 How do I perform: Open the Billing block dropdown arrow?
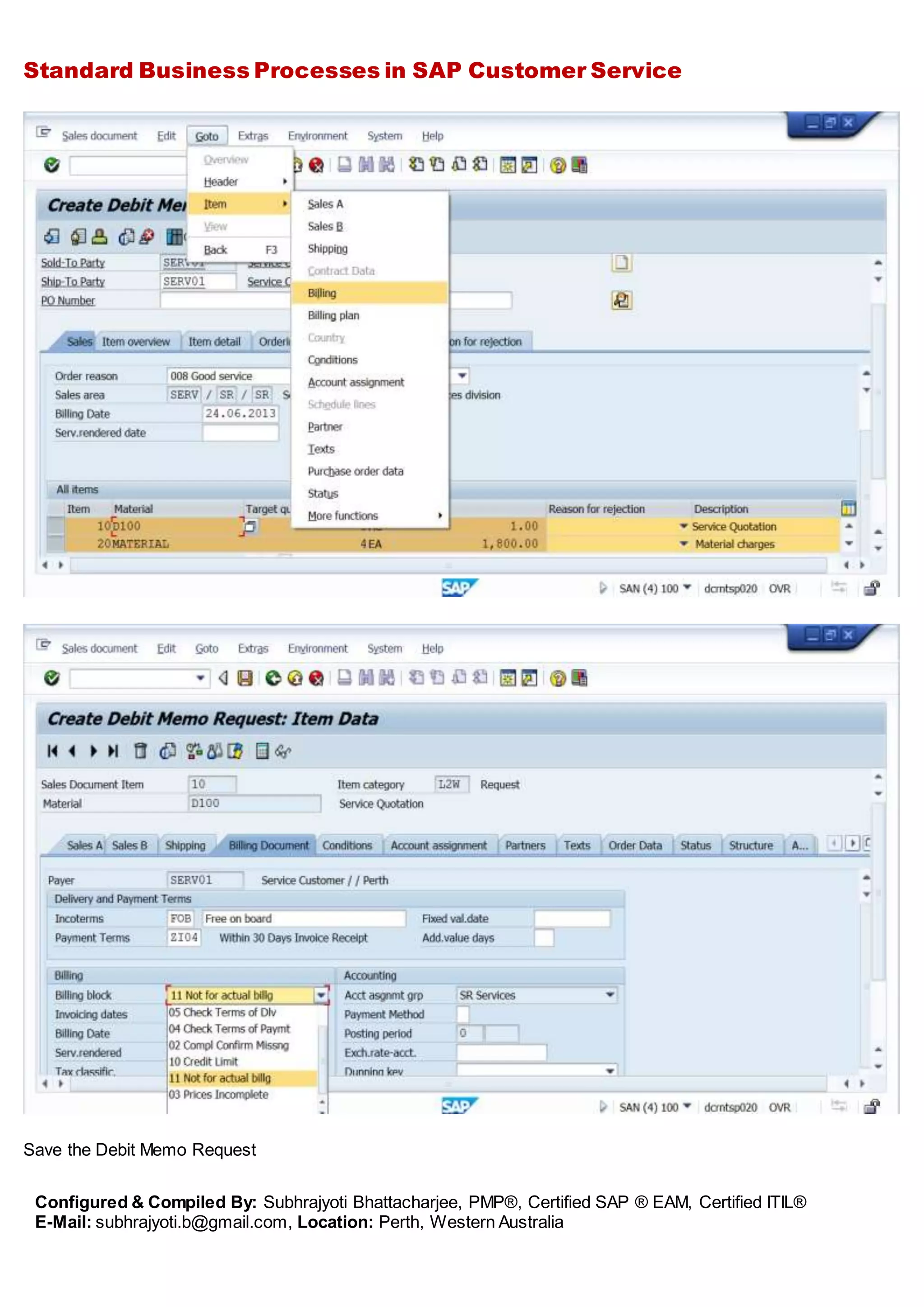pyautogui.click(x=321, y=995)
